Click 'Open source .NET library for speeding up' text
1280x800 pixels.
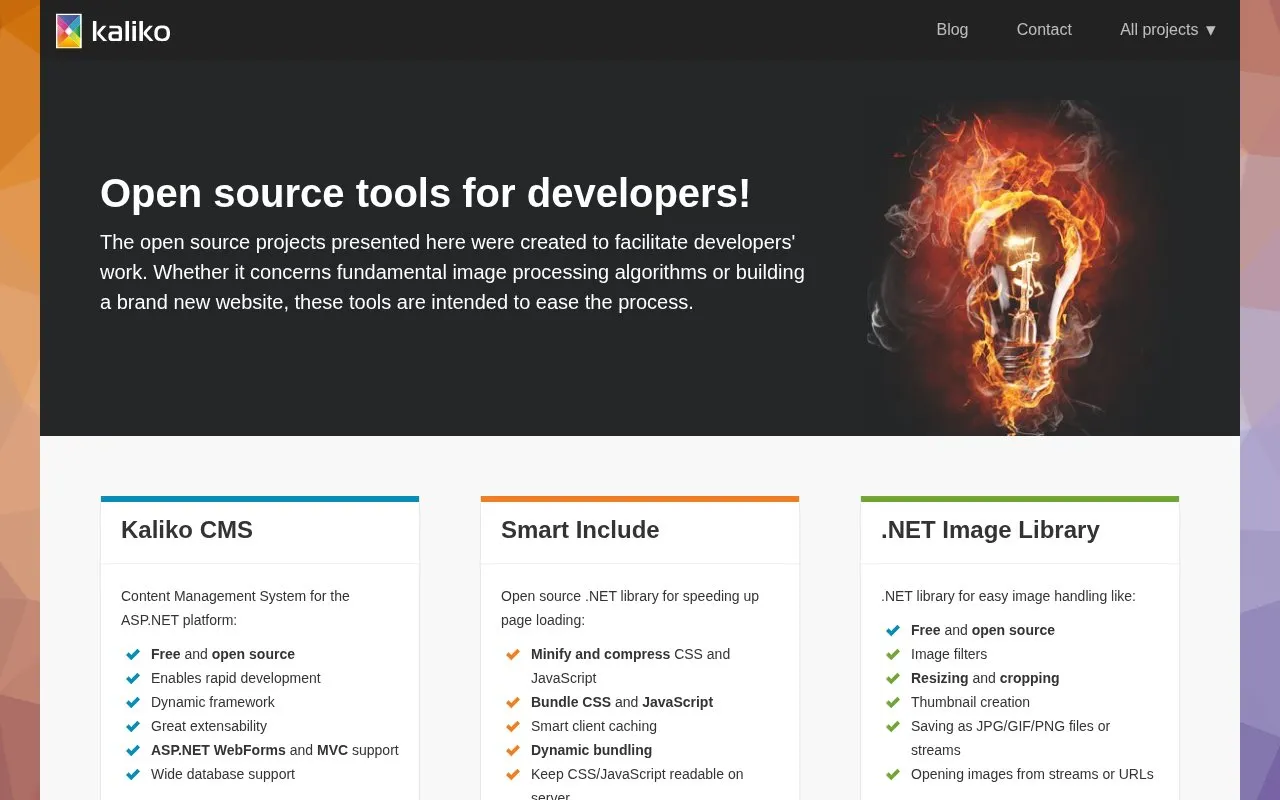630,596
